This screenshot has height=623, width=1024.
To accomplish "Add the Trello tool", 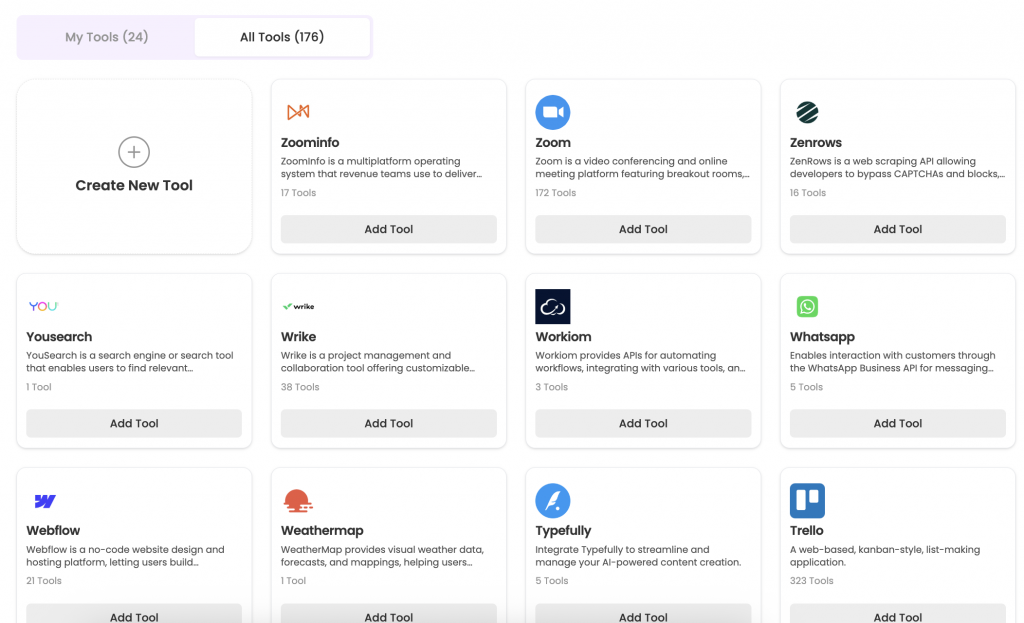I will coord(898,614).
